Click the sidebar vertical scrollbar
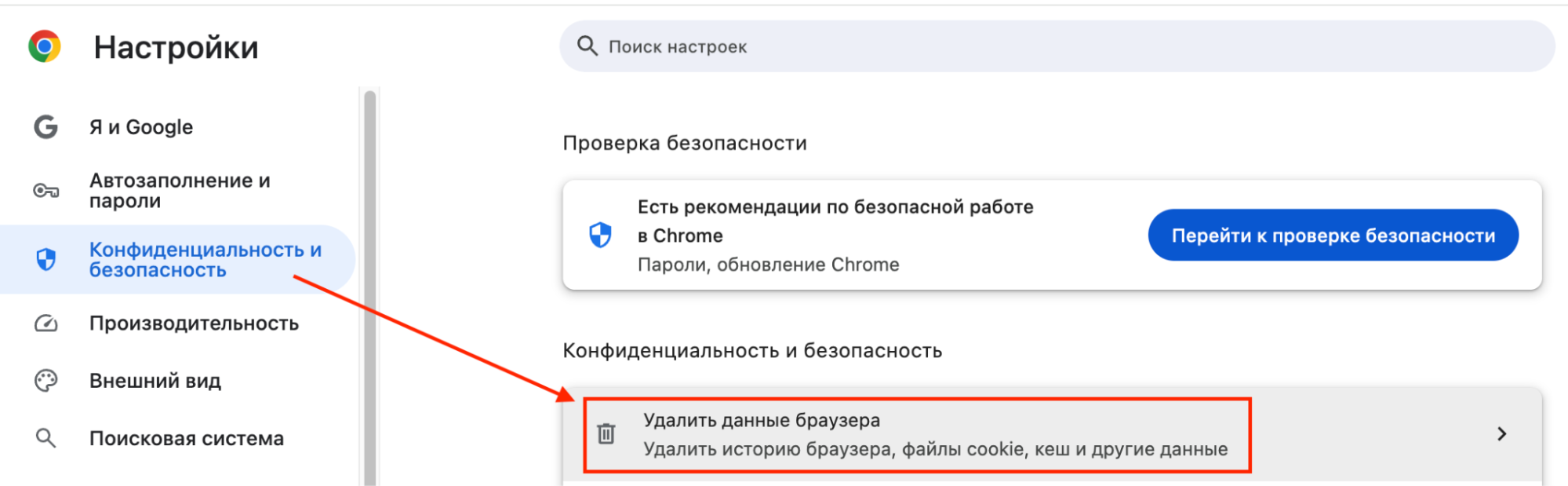The width and height of the screenshot is (1568, 486). coord(369,287)
